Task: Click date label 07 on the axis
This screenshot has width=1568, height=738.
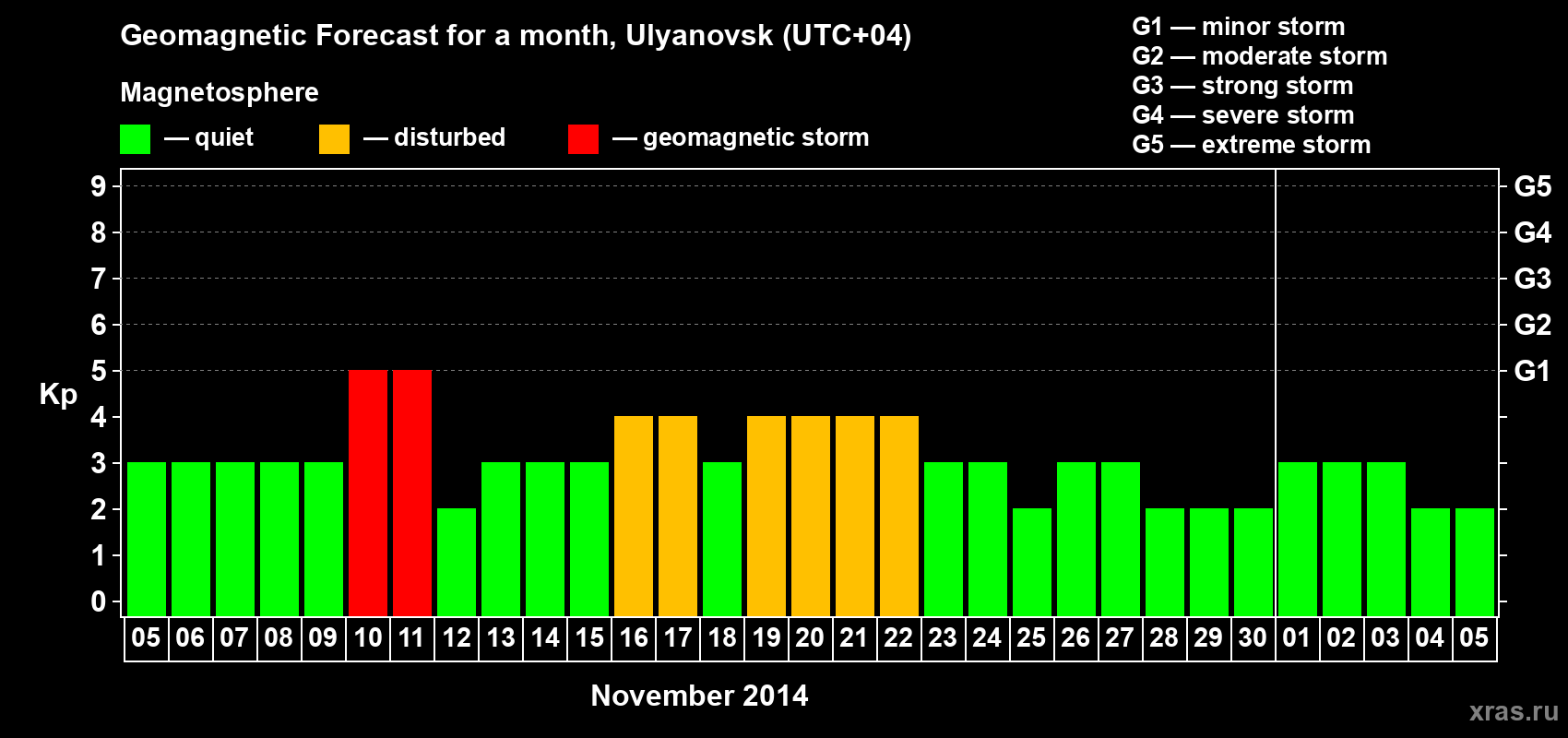Action: pyautogui.click(x=234, y=638)
